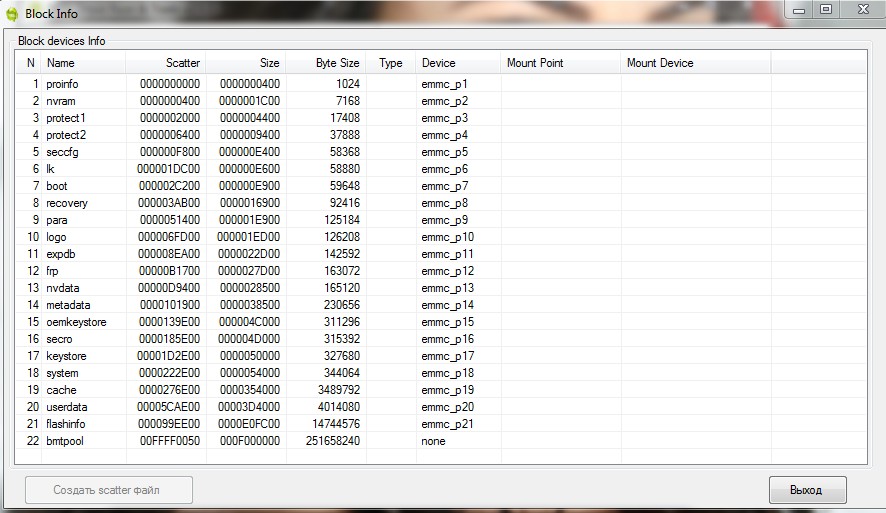
Task: Click the Mount Device column header
Action: pyautogui.click(x=695, y=63)
